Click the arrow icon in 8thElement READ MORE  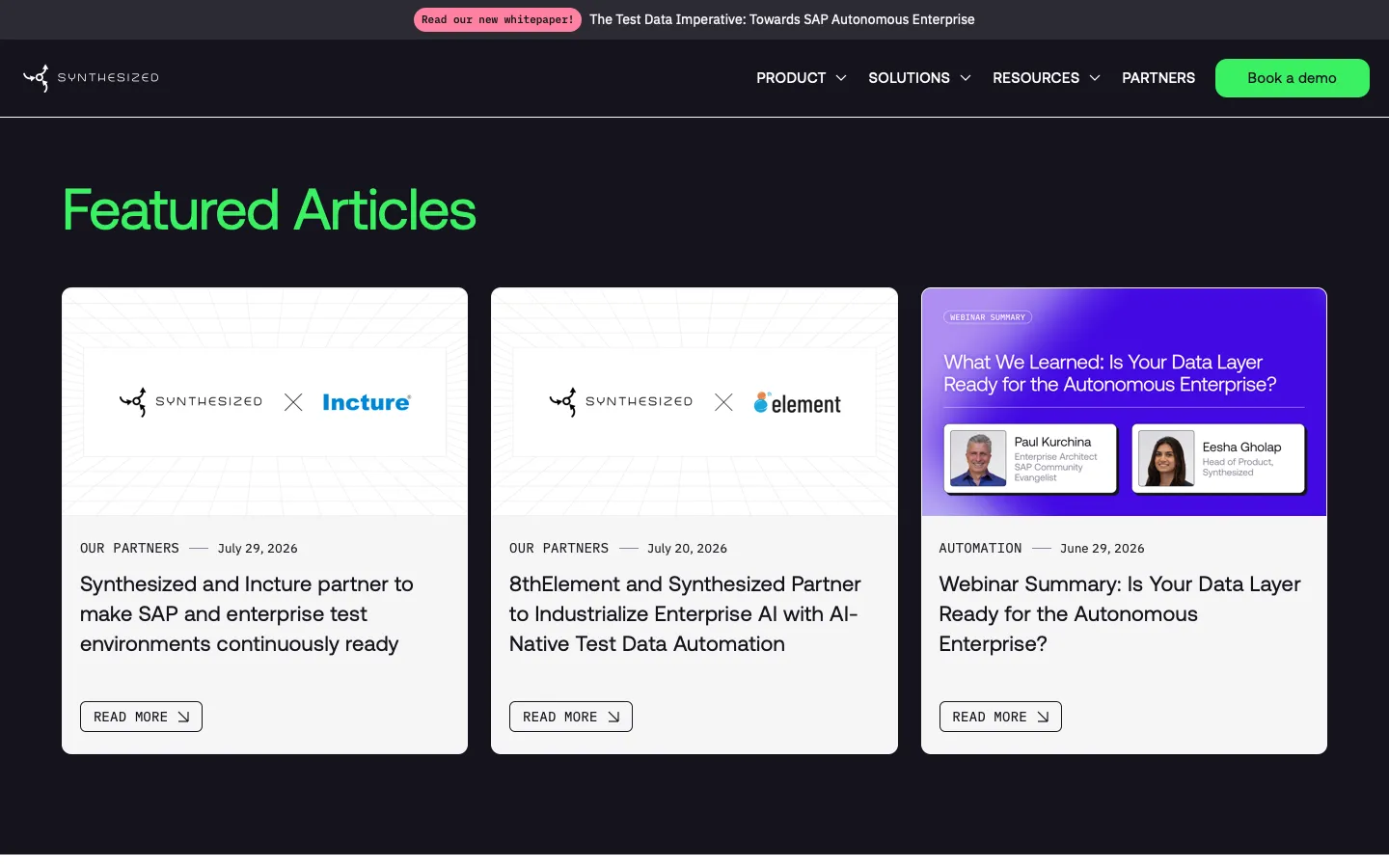pyautogui.click(x=613, y=717)
